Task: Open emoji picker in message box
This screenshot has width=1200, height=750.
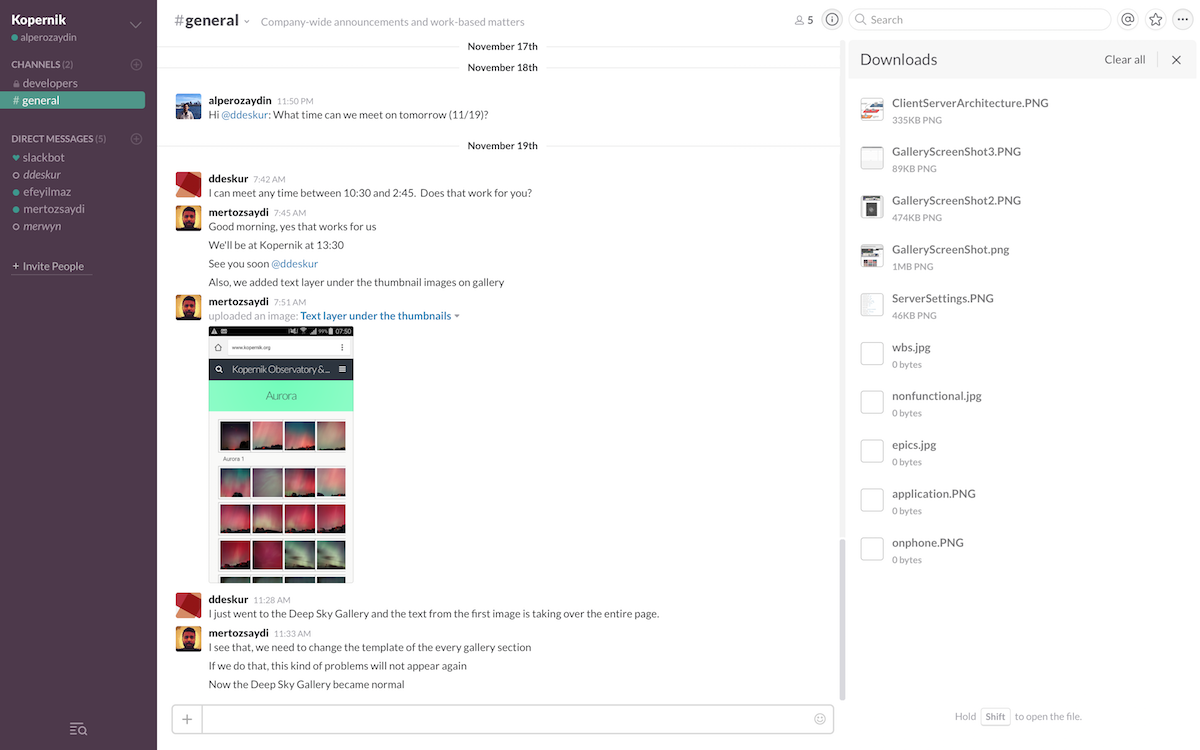Action: (x=820, y=719)
